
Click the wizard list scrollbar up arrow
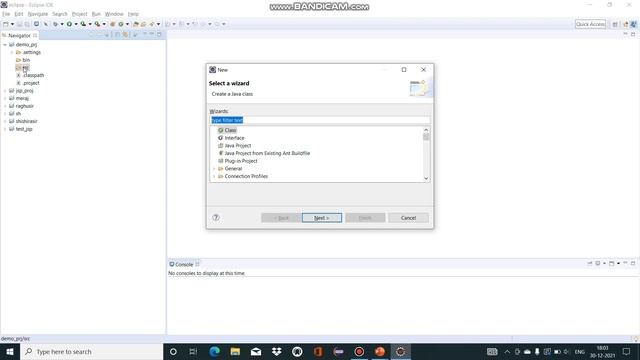tap(426, 130)
